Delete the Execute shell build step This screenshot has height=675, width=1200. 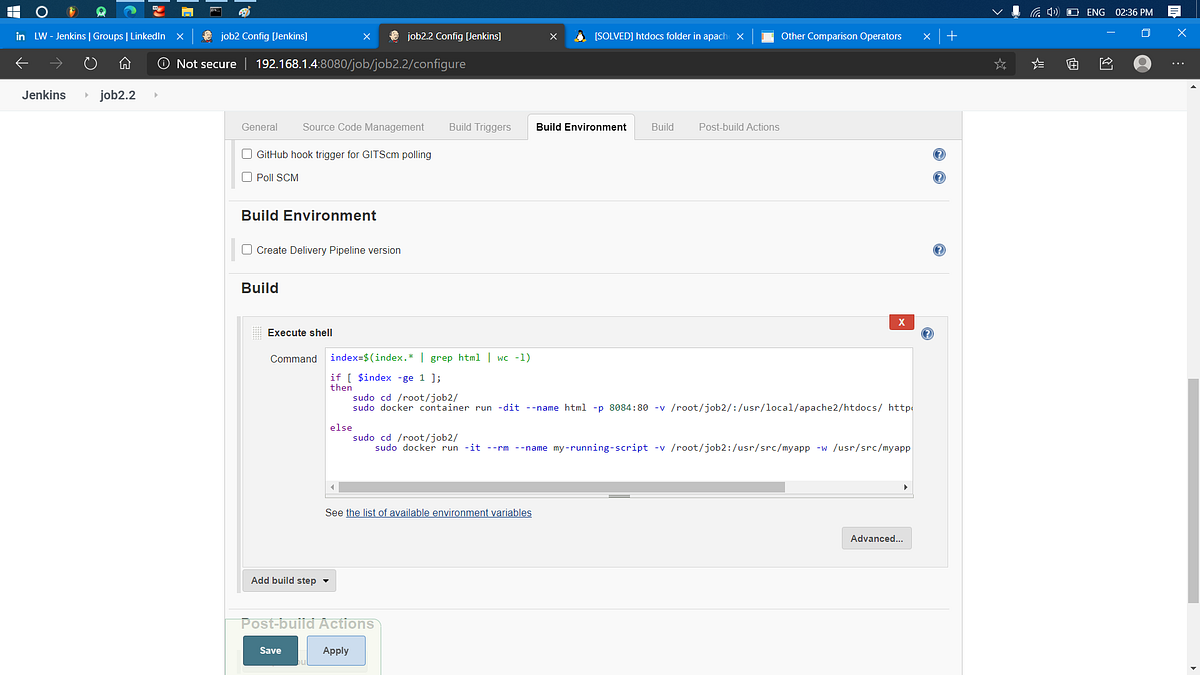click(901, 321)
